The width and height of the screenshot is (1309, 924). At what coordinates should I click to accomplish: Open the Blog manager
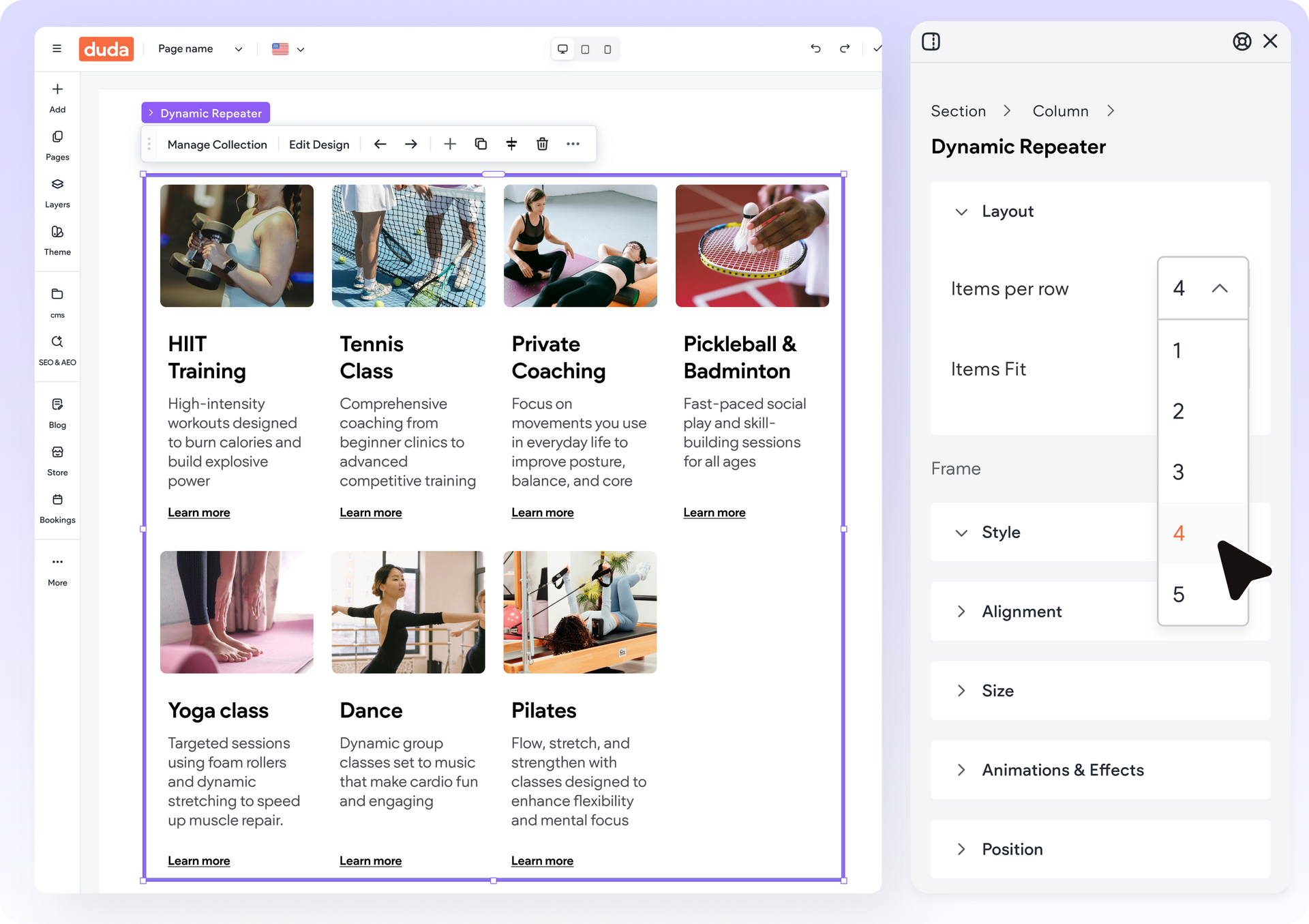click(57, 413)
